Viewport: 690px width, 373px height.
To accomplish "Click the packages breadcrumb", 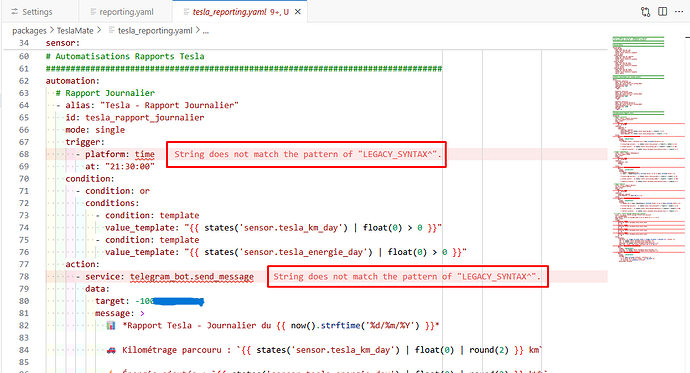I will [x=29, y=30].
